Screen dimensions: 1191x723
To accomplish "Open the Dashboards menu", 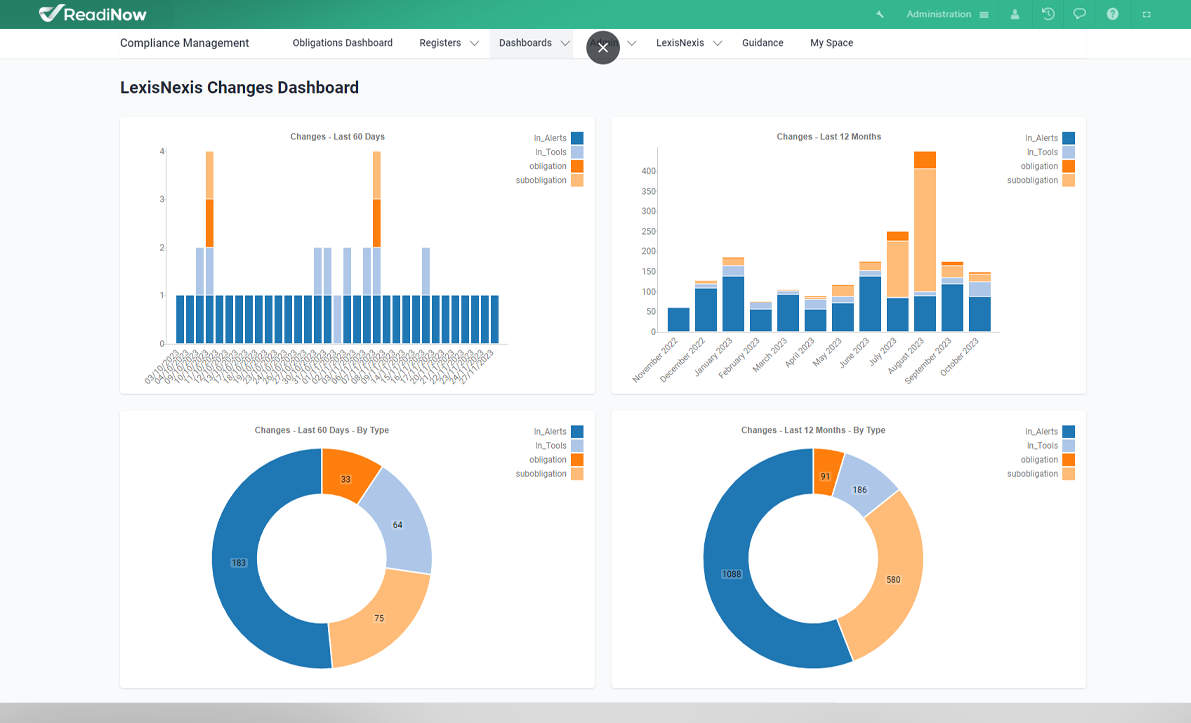I will pyautogui.click(x=525, y=43).
